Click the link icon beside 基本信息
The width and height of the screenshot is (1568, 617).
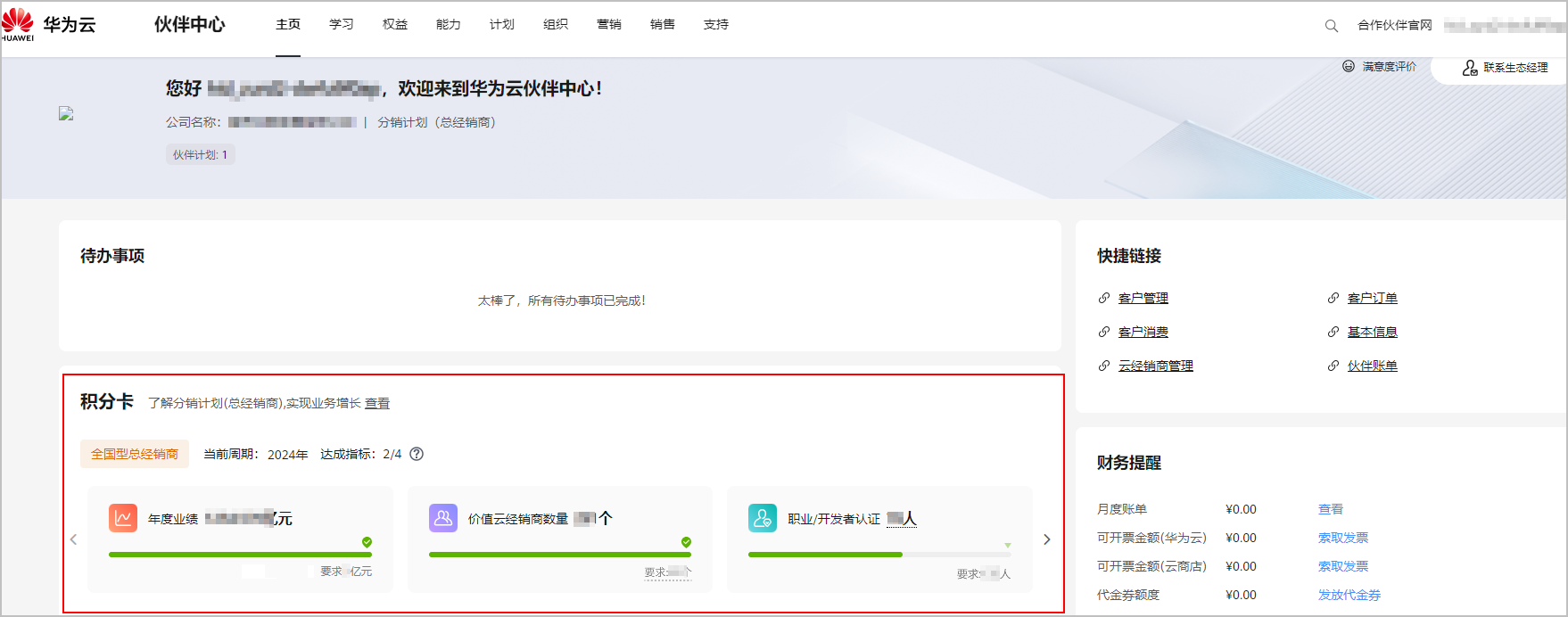click(x=1333, y=332)
